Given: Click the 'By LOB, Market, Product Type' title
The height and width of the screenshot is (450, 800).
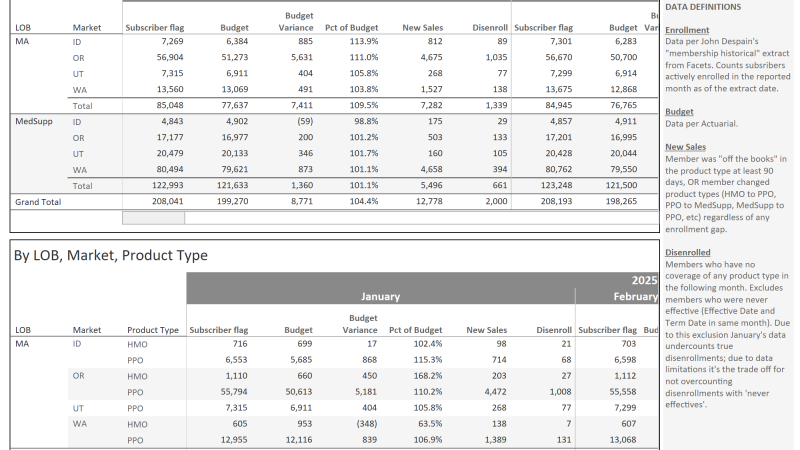Looking at the screenshot, I should pos(111,255).
